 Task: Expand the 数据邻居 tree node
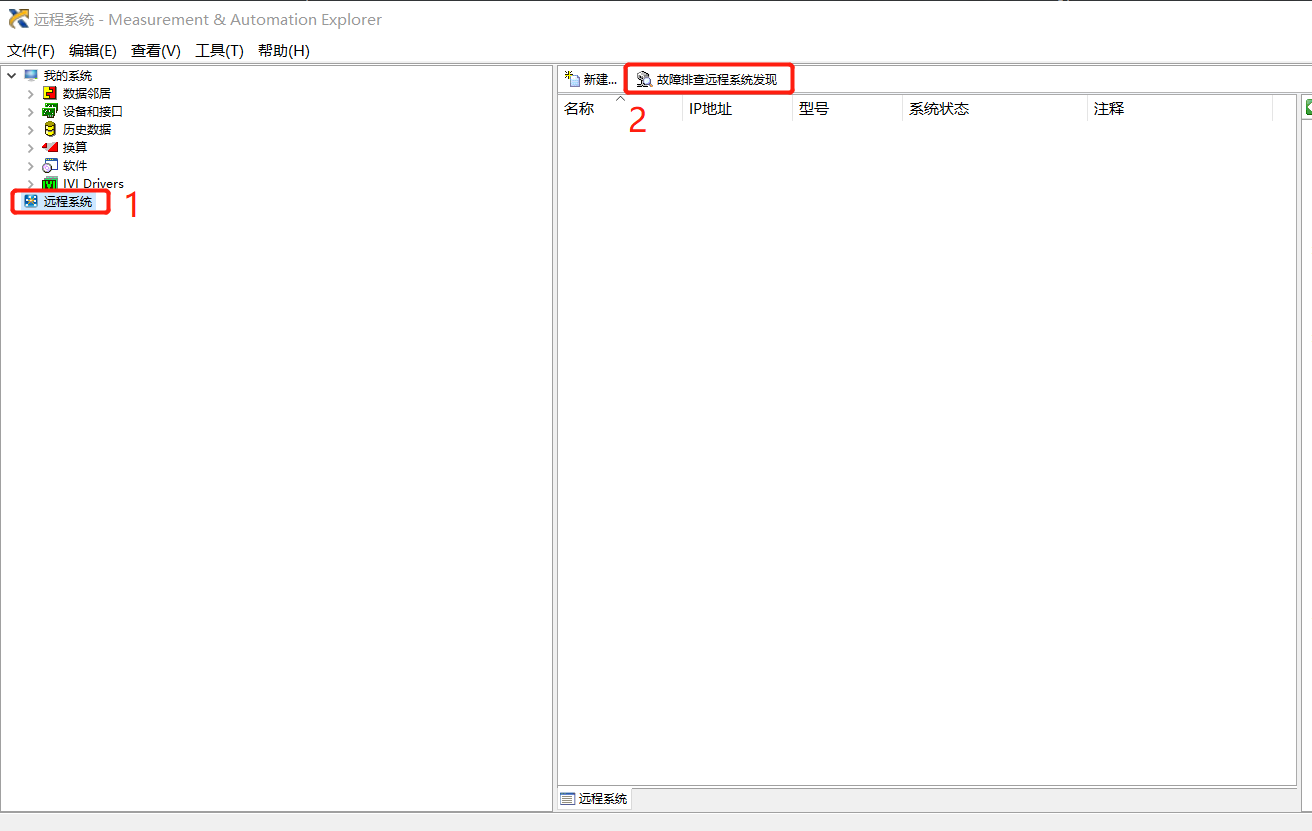(30, 94)
